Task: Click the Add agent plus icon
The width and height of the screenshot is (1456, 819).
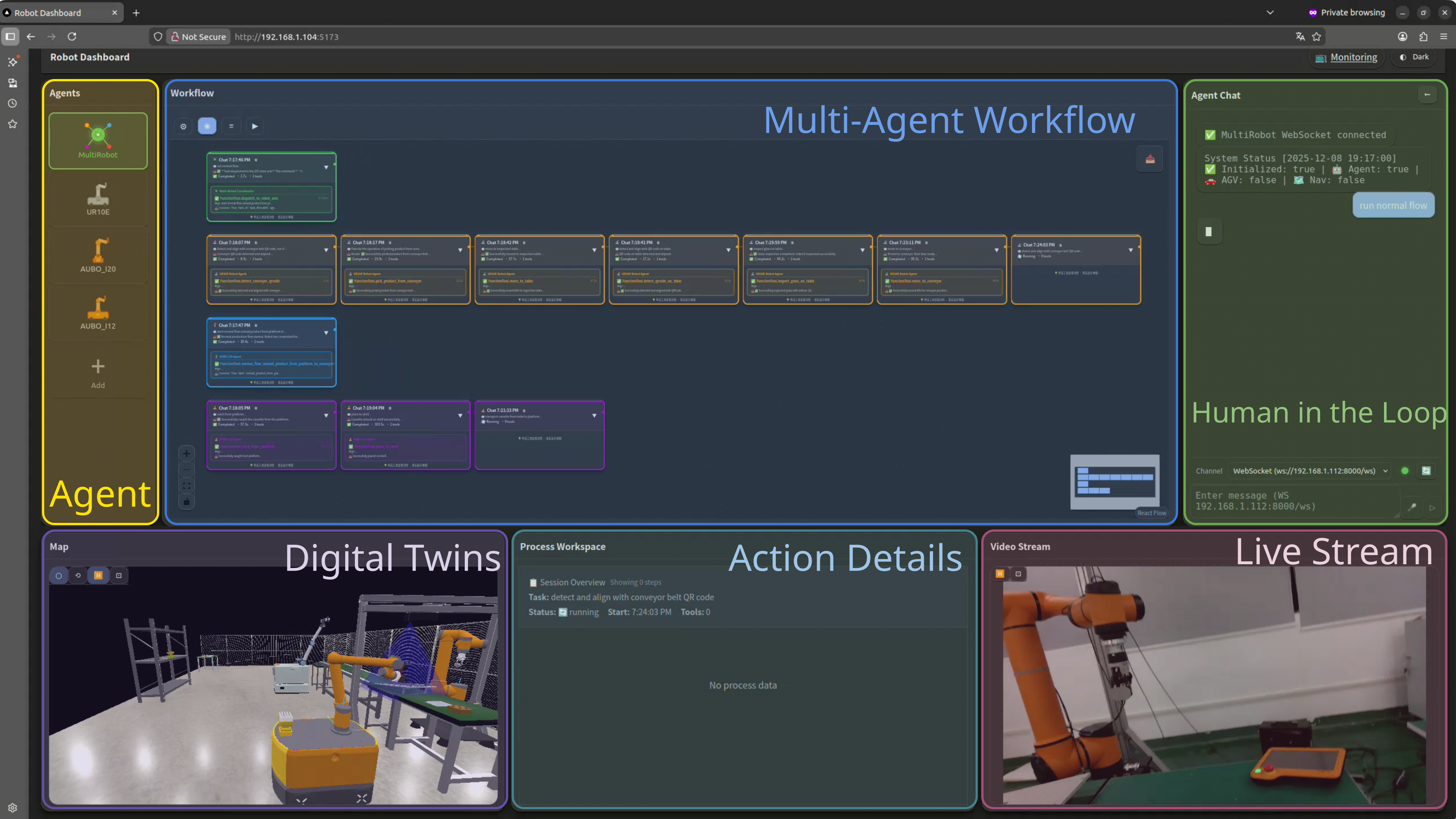Action: tap(98, 367)
